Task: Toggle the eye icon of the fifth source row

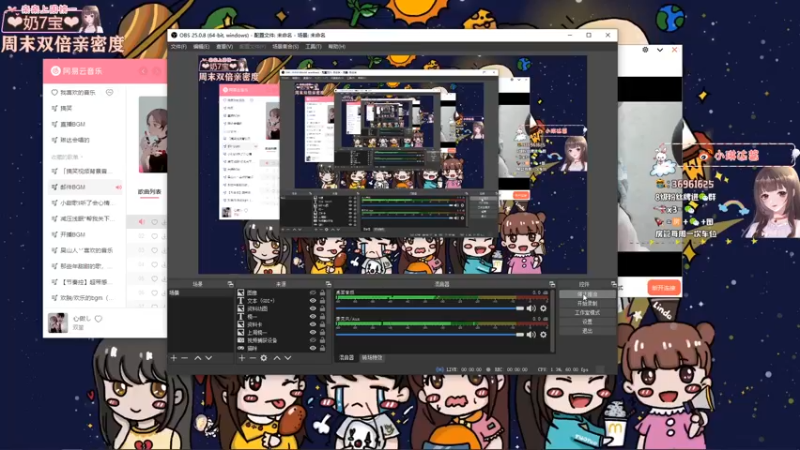Action: pyautogui.click(x=313, y=324)
